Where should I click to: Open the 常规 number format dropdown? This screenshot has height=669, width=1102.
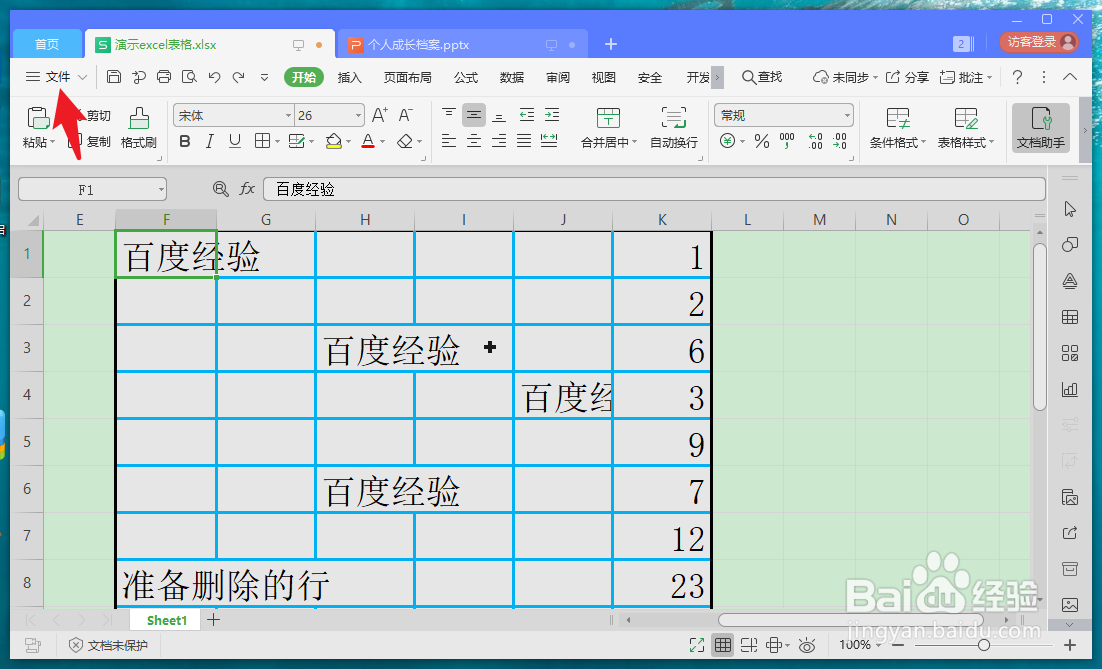(x=782, y=114)
